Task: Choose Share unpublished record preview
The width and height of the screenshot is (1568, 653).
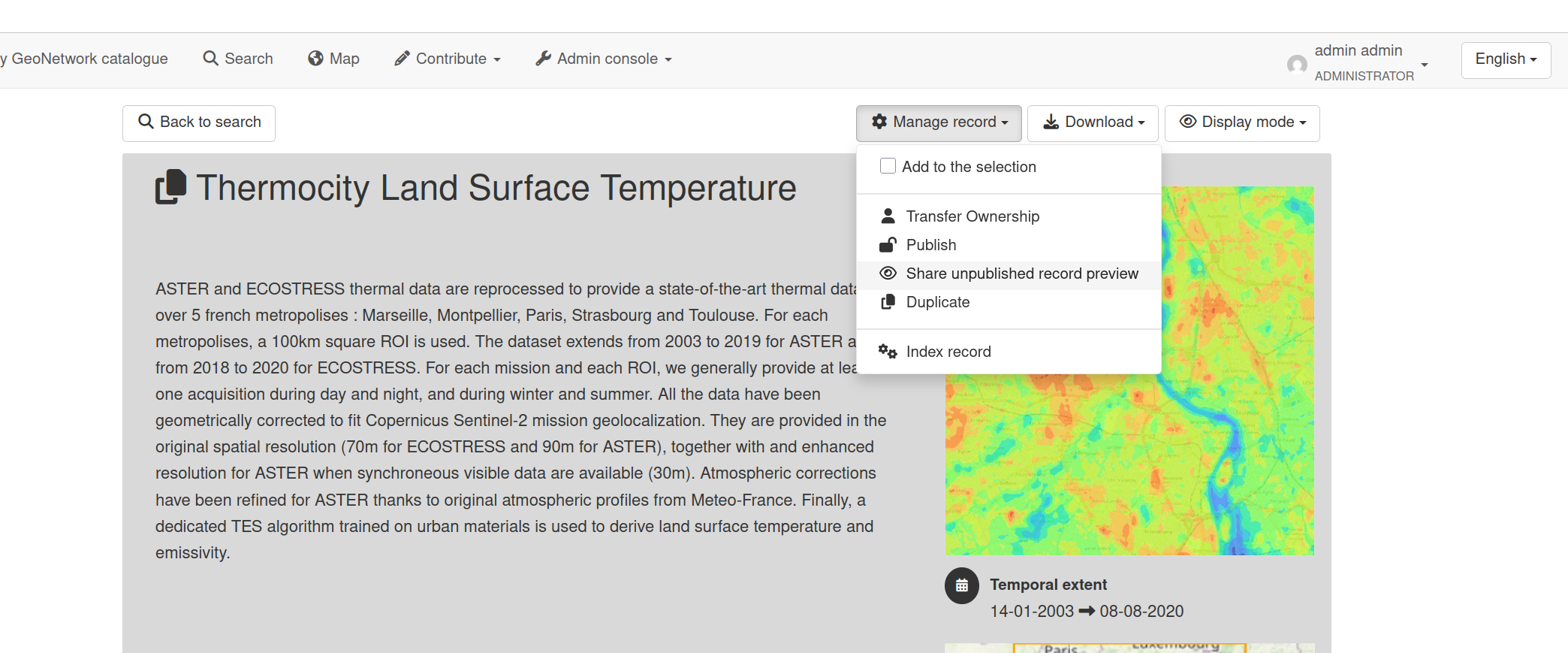Action: click(x=1021, y=274)
